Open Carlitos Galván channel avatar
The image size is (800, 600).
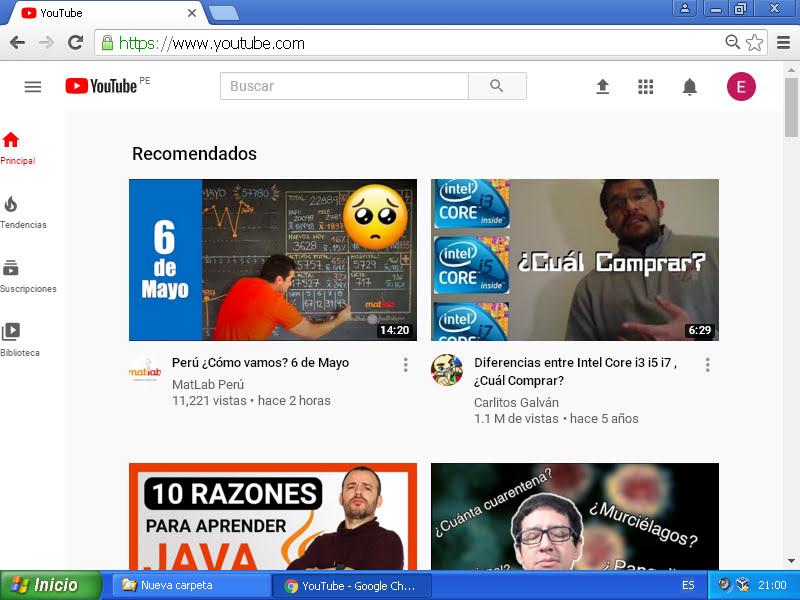tap(447, 370)
